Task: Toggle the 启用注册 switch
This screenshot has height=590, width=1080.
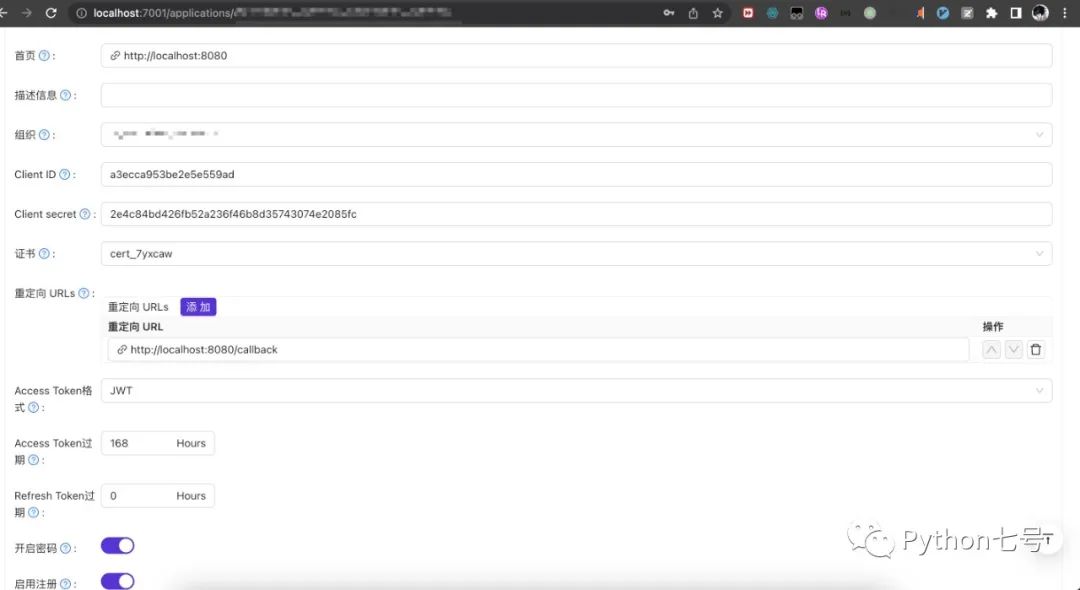Action: (x=118, y=582)
